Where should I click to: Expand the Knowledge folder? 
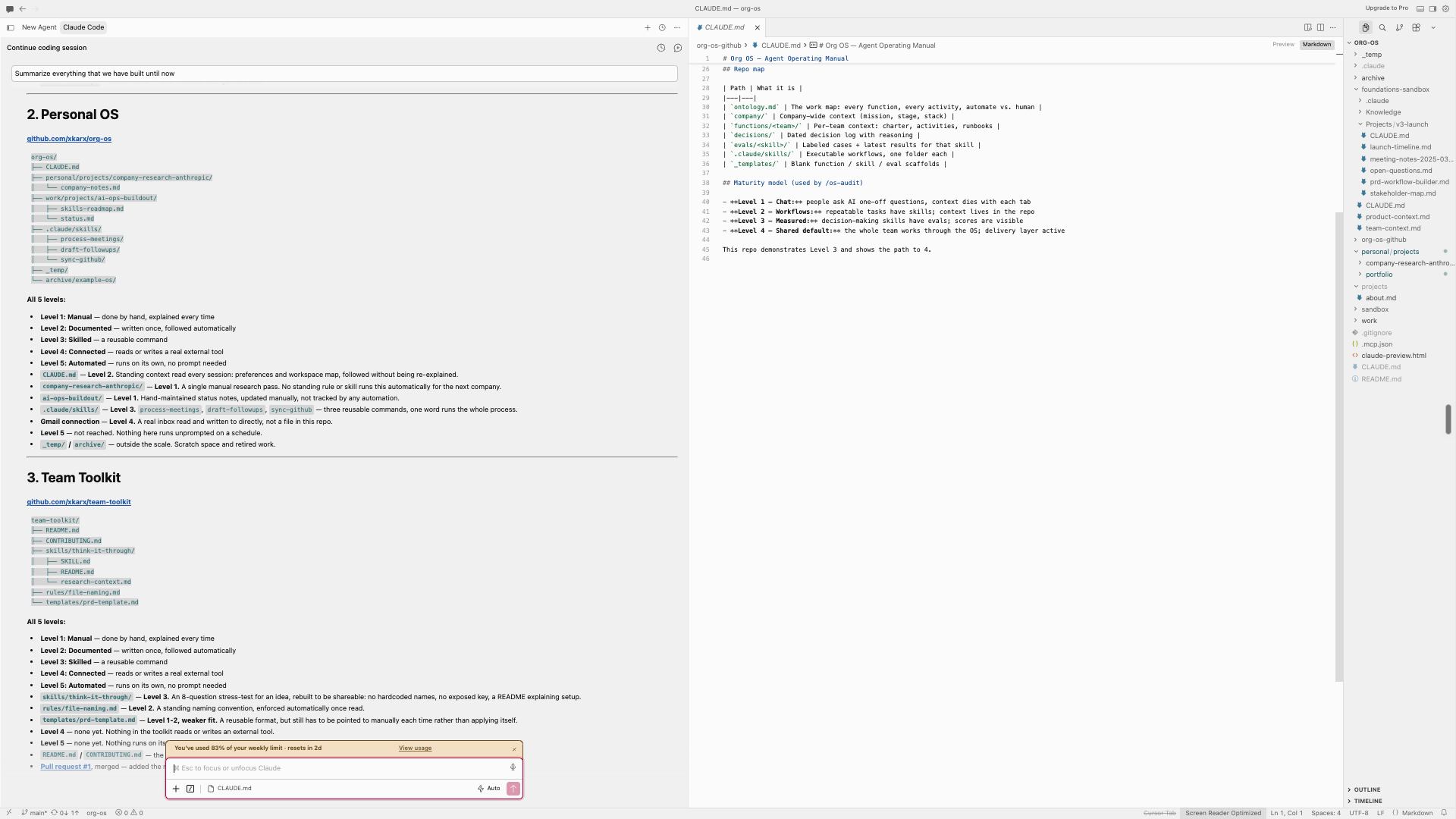(x=1400, y=112)
